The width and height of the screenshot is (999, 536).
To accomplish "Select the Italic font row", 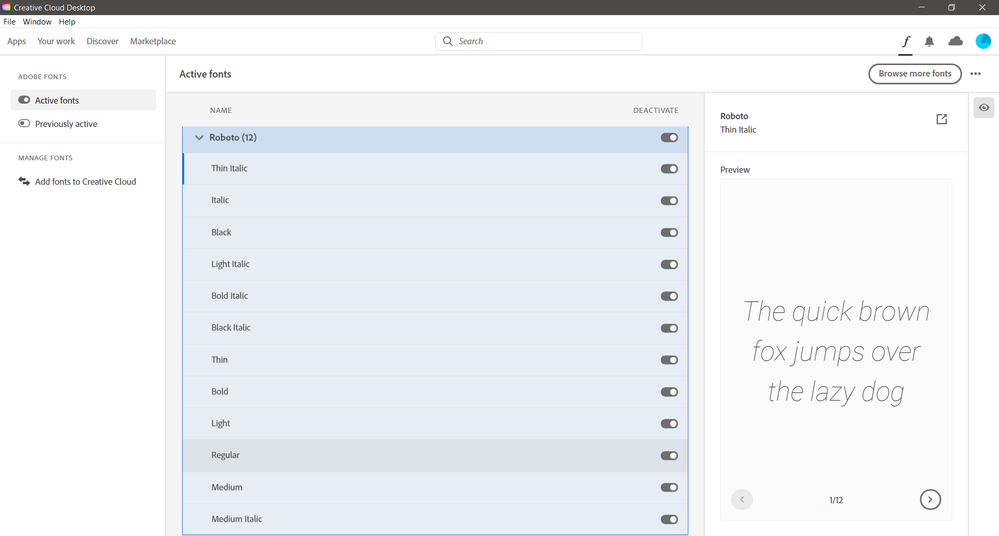I will tap(435, 201).
